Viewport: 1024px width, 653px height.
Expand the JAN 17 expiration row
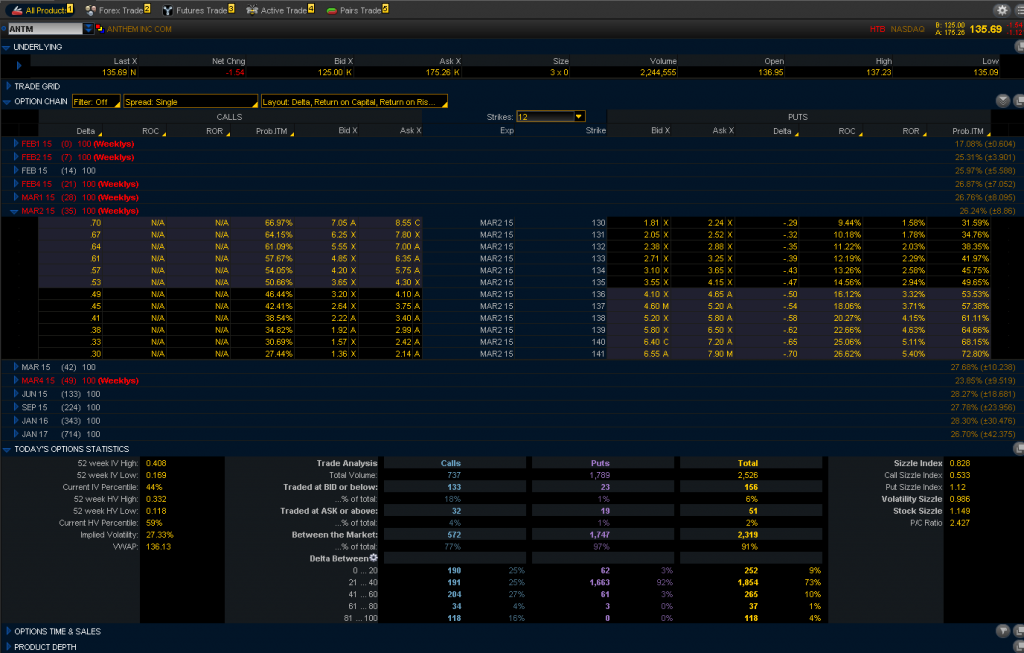(x=16, y=434)
